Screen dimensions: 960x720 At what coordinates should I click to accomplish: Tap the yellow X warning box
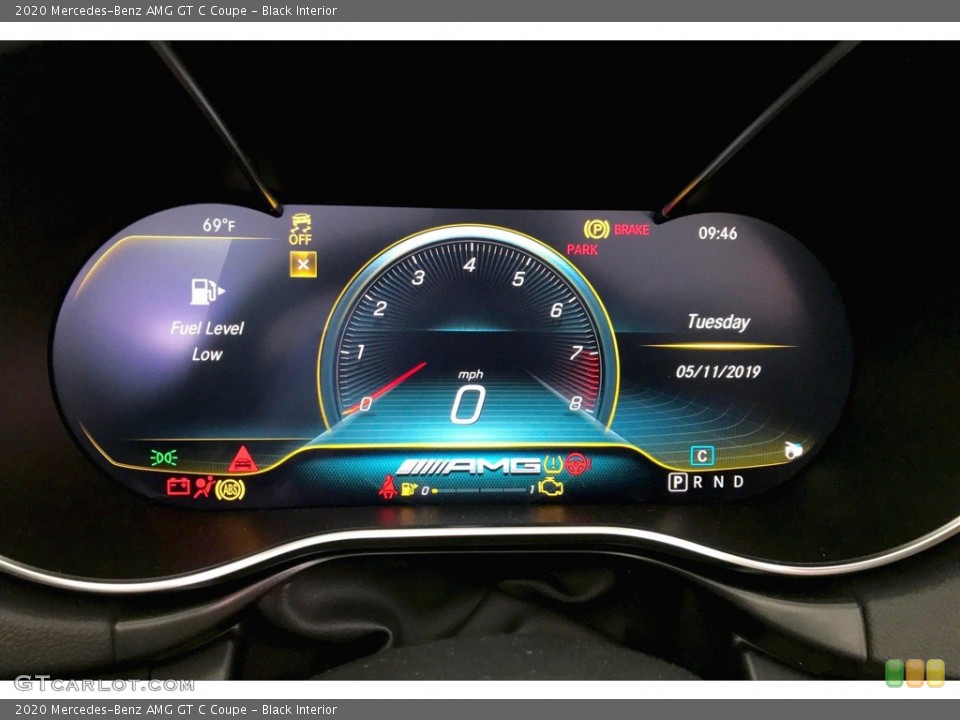303,264
